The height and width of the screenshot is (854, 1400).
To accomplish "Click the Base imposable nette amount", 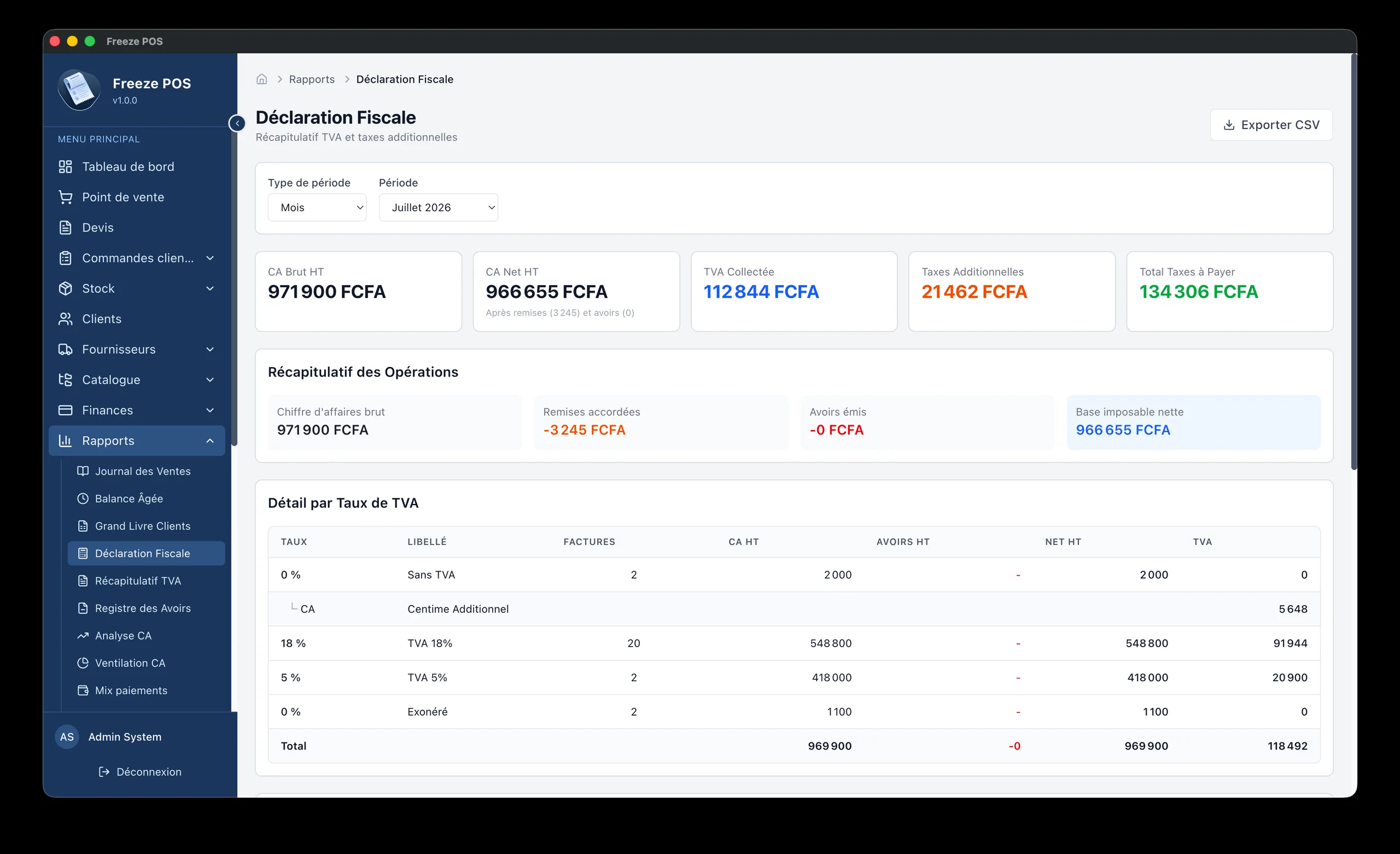I will click(1123, 430).
